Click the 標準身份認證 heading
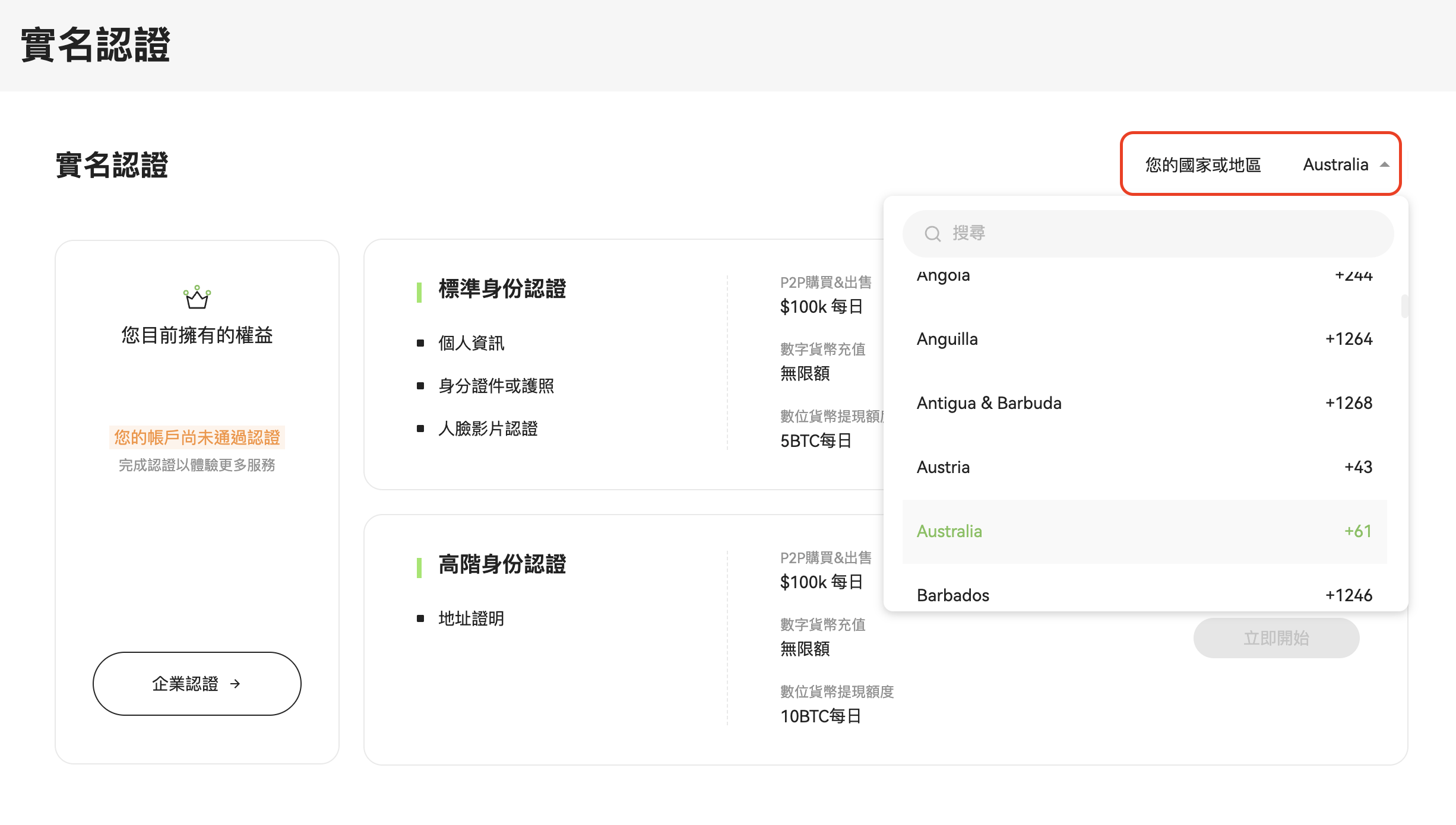 click(x=502, y=289)
